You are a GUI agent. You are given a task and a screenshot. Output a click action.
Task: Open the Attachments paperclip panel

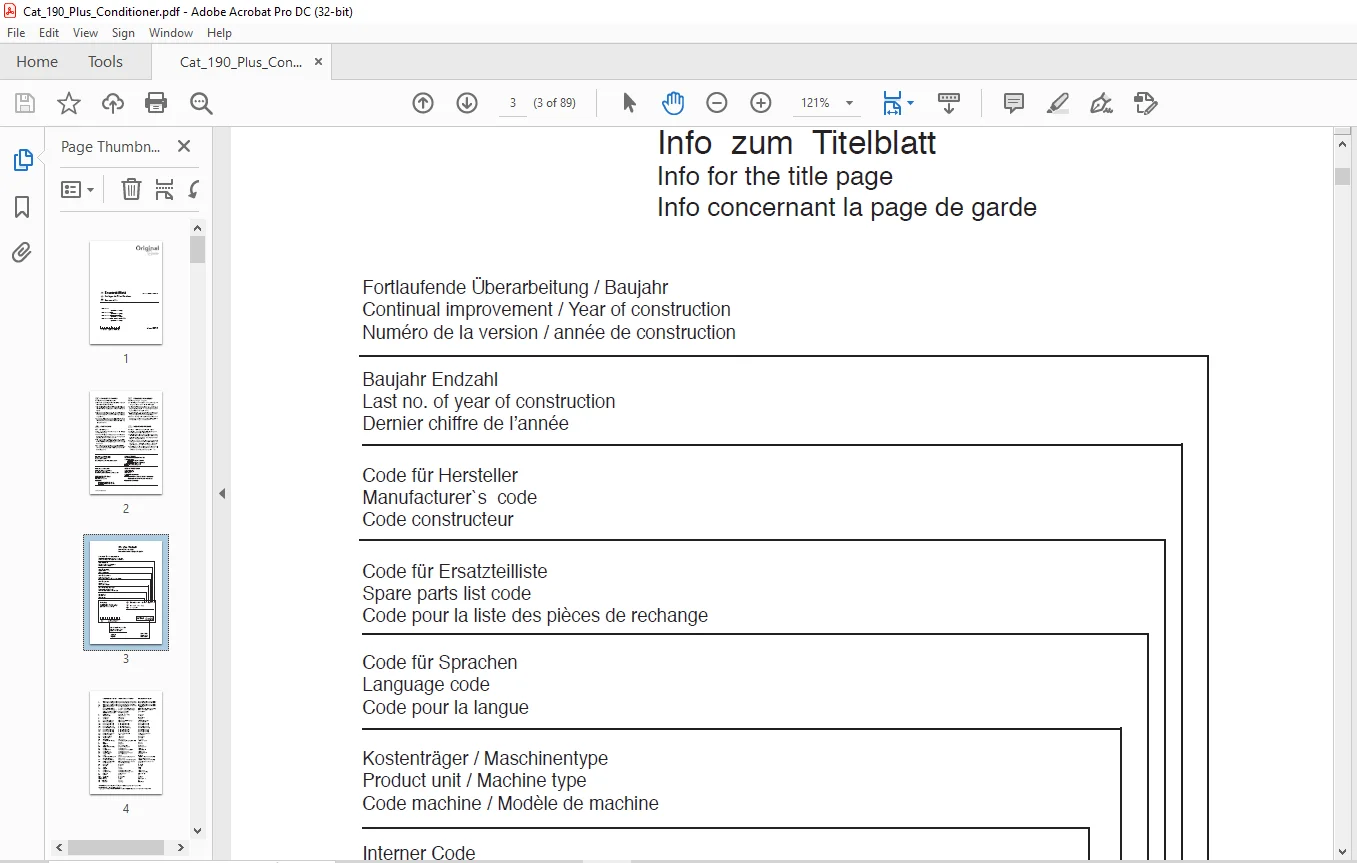click(x=22, y=252)
